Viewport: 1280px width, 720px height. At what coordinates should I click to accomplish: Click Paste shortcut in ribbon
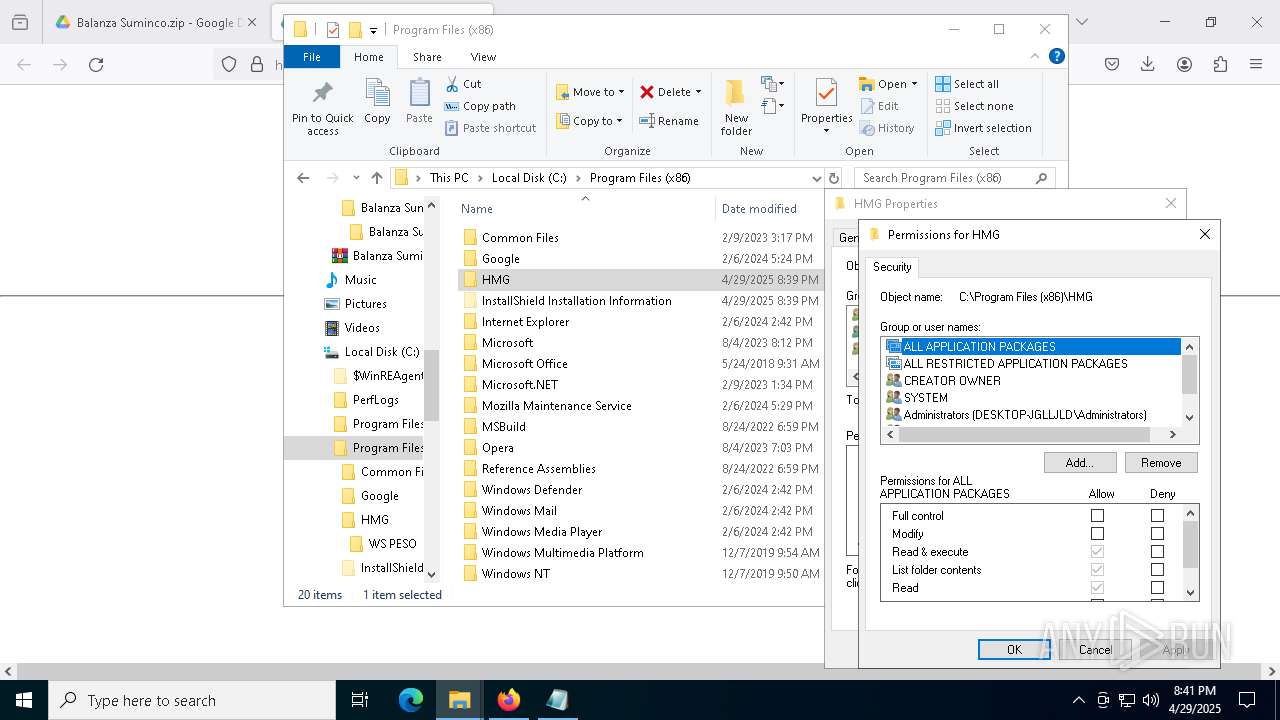click(490, 128)
